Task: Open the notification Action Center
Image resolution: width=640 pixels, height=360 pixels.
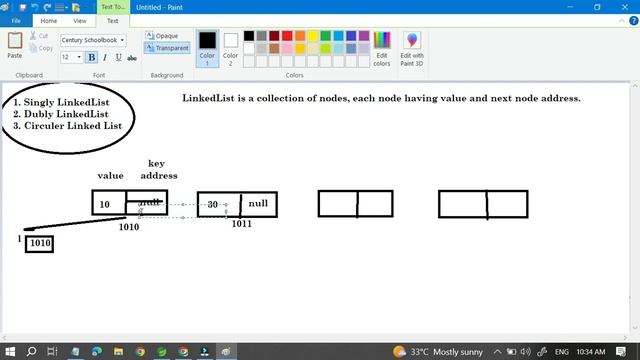Action: click(621, 351)
